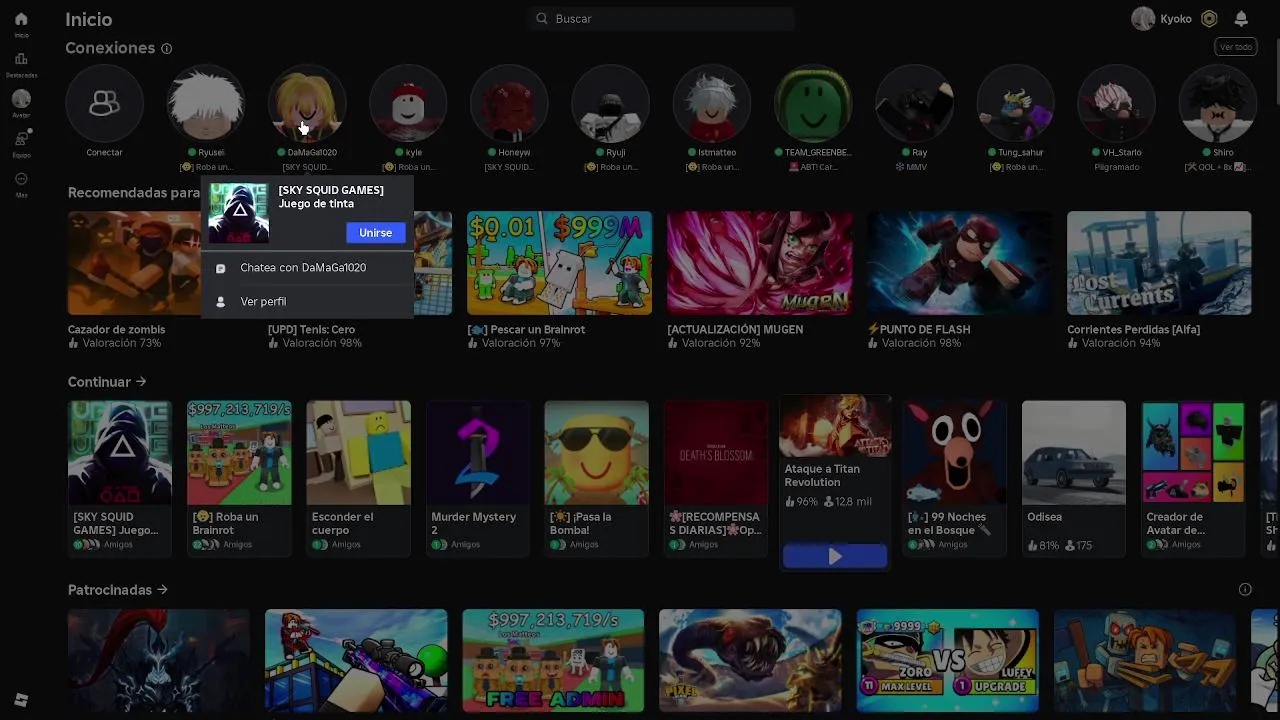Image resolution: width=1280 pixels, height=720 pixels.
Task: Open Murder Mystery 2 game
Action: coord(478,477)
